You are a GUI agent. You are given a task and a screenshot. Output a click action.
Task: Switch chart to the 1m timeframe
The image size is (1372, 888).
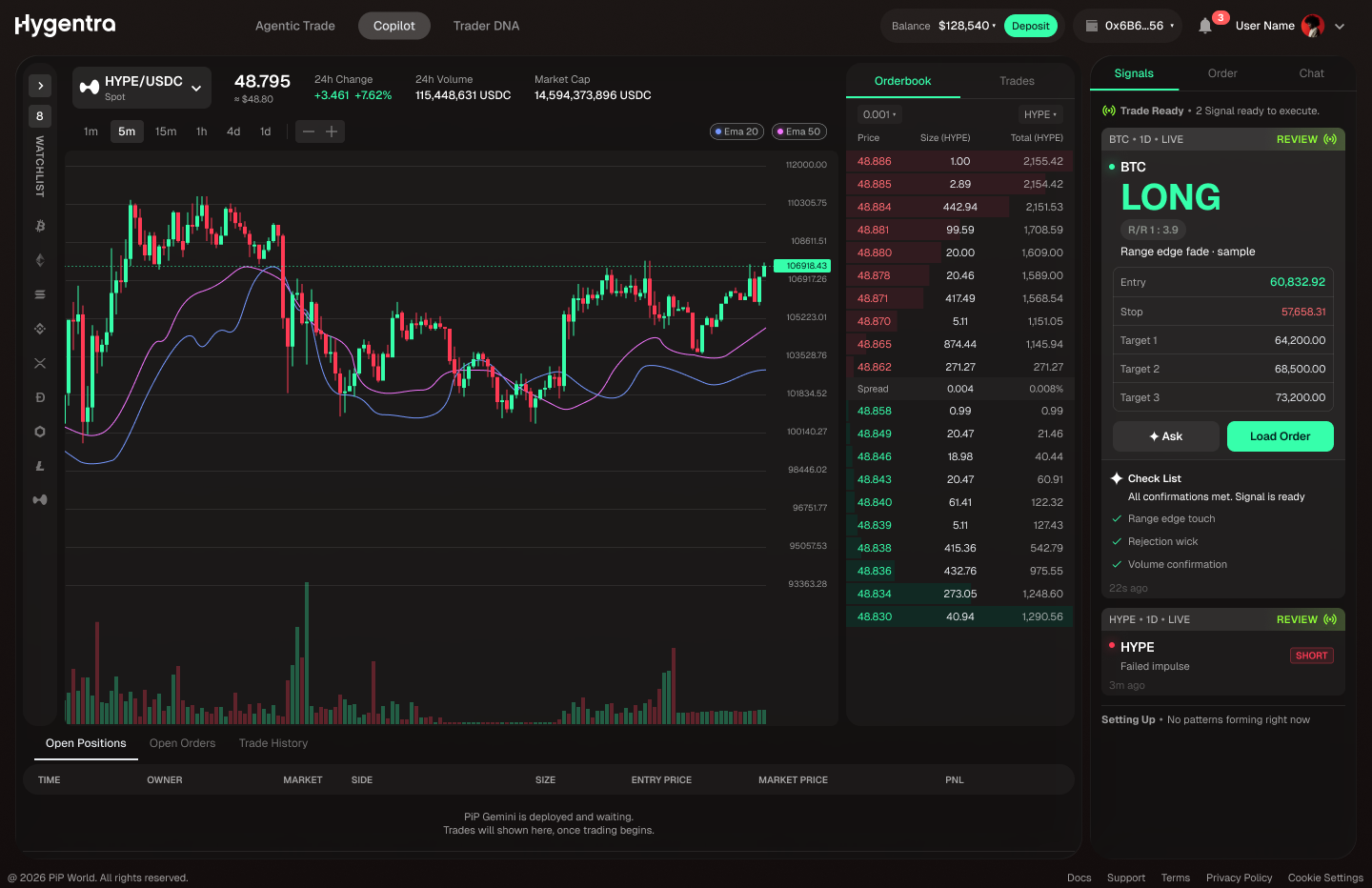point(91,131)
